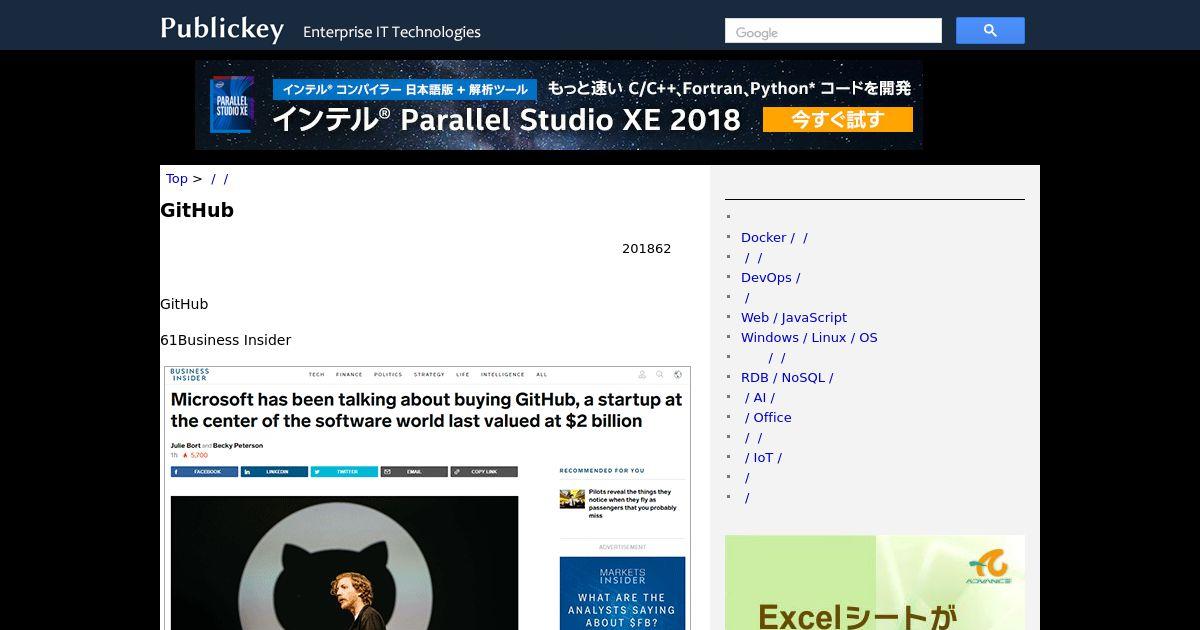Viewport: 1200px width, 630px height.
Task: Click the Twitter share button in screenshot
Action: (344, 471)
